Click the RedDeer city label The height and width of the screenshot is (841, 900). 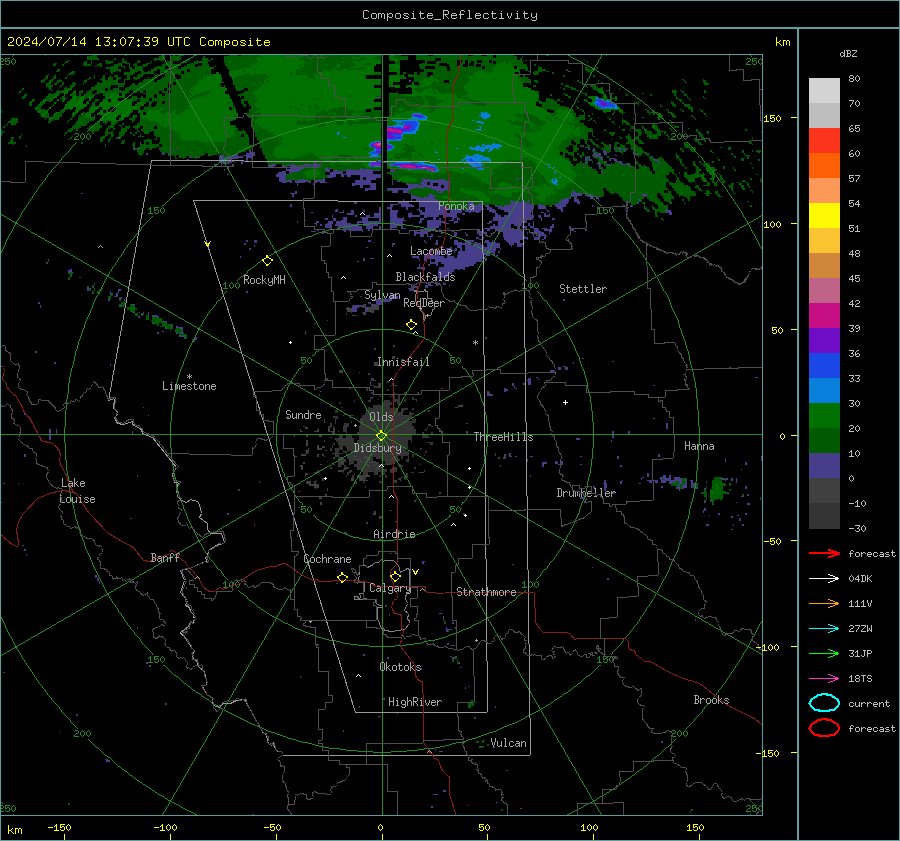coord(424,303)
